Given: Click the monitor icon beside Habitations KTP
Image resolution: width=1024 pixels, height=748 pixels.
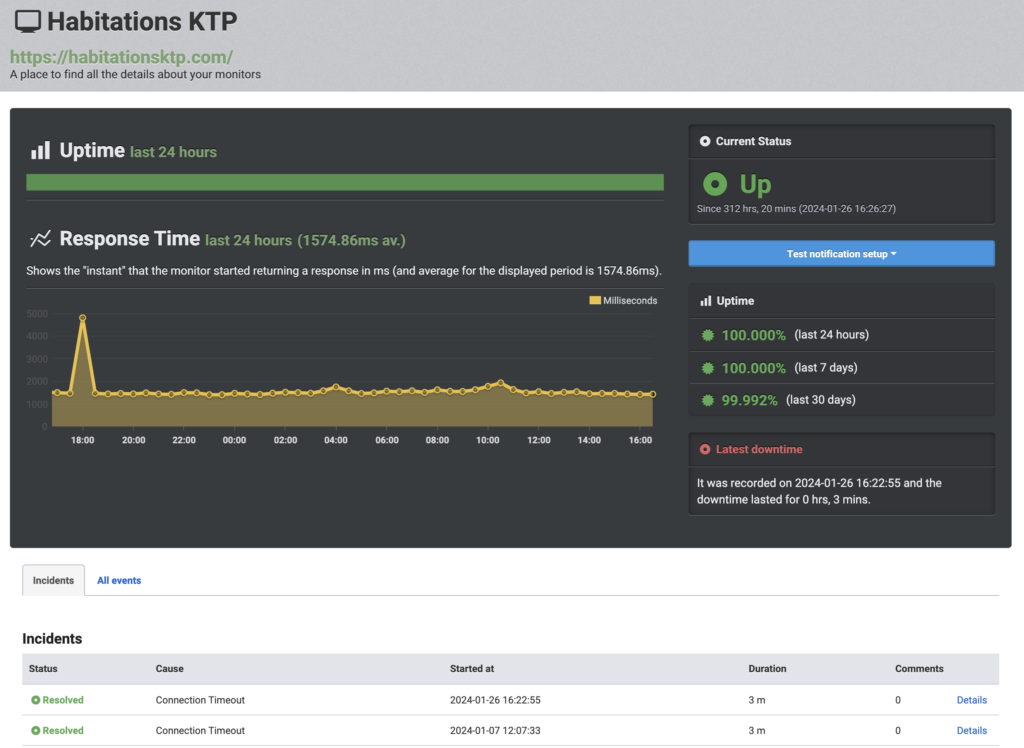Looking at the screenshot, I should (x=29, y=21).
